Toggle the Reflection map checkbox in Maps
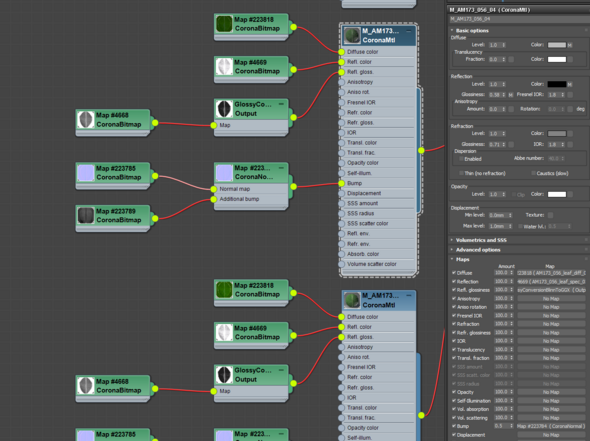 [454, 281]
